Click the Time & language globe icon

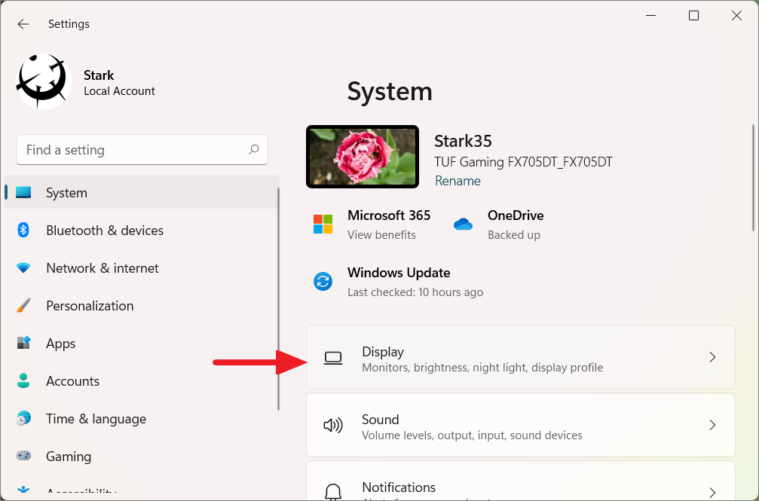coord(23,418)
